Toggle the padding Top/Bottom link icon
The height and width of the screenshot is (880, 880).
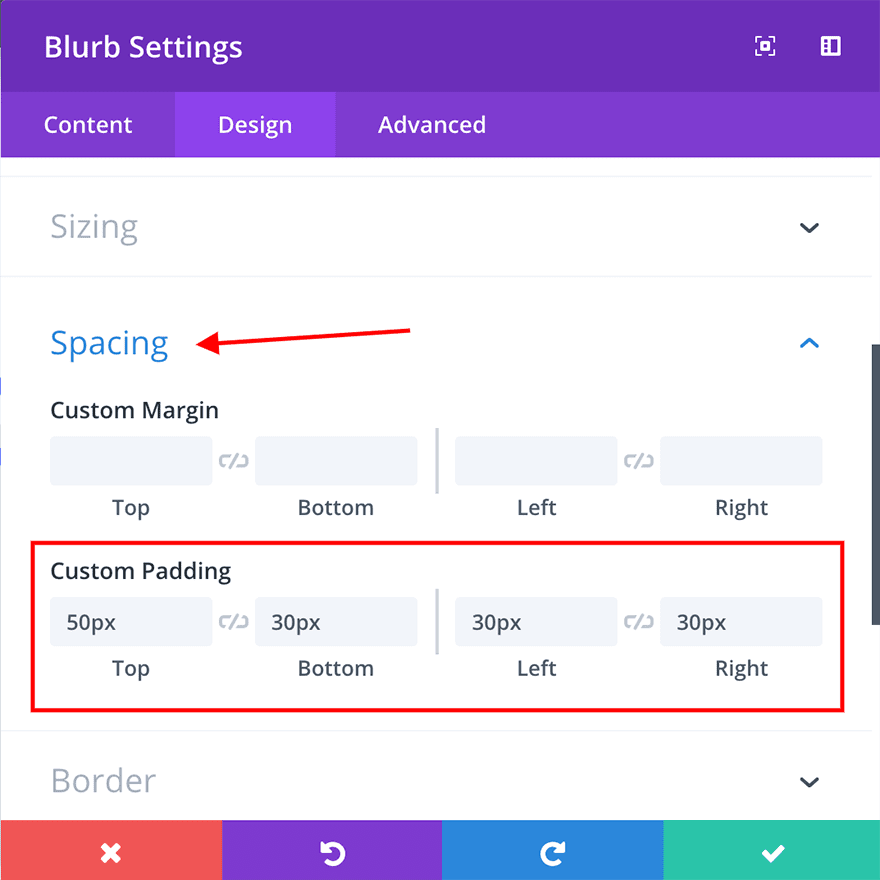pos(234,622)
